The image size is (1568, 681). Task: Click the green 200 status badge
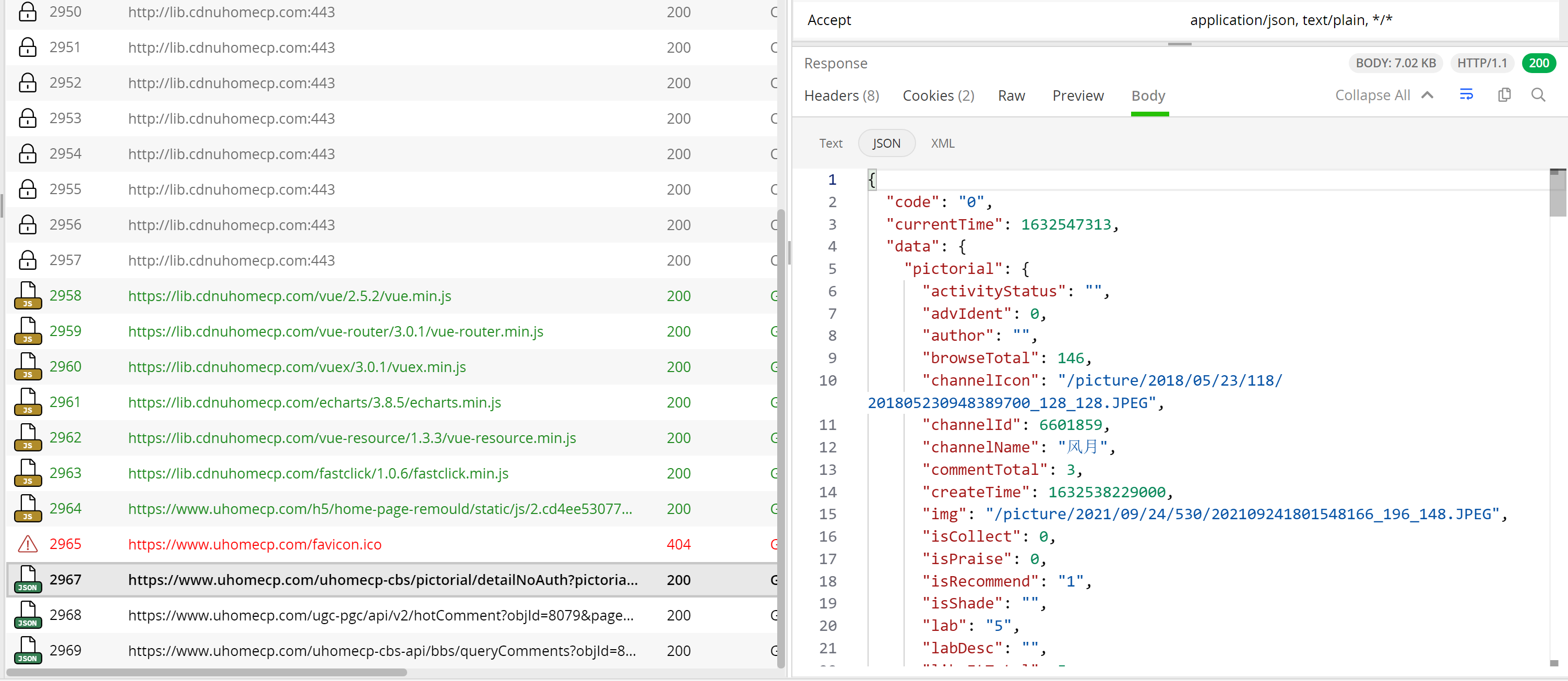pos(1538,63)
